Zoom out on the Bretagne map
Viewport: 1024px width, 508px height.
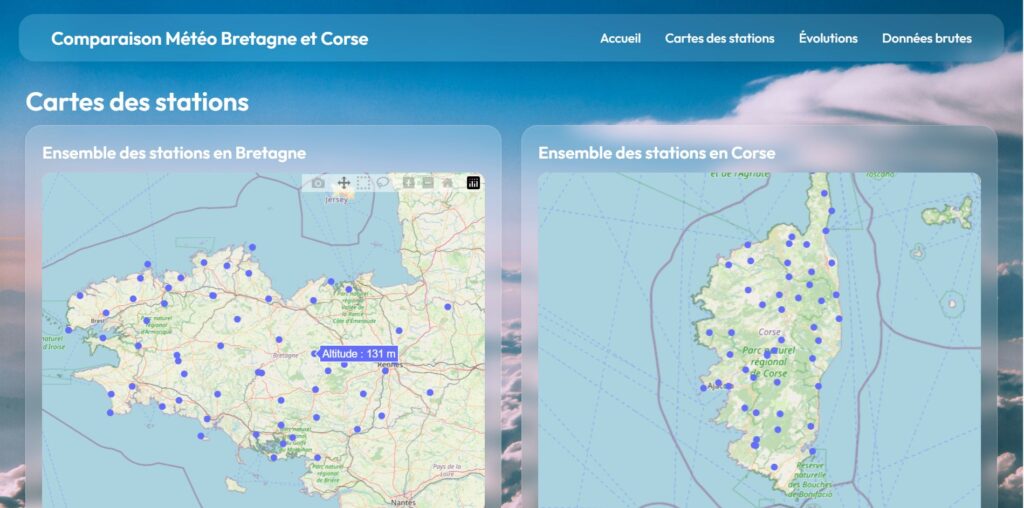click(427, 183)
